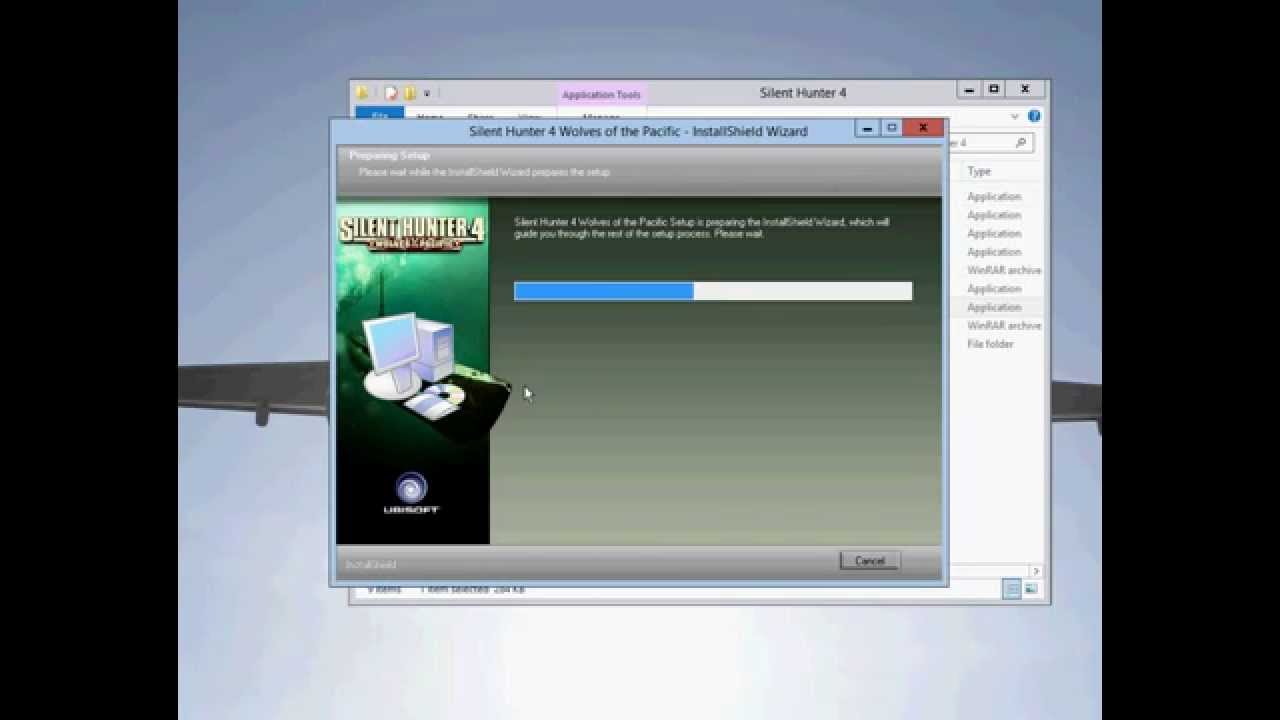Click the horizontal scrollbar right arrow in Explorer
This screenshot has width=1280, height=720.
(x=1036, y=571)
